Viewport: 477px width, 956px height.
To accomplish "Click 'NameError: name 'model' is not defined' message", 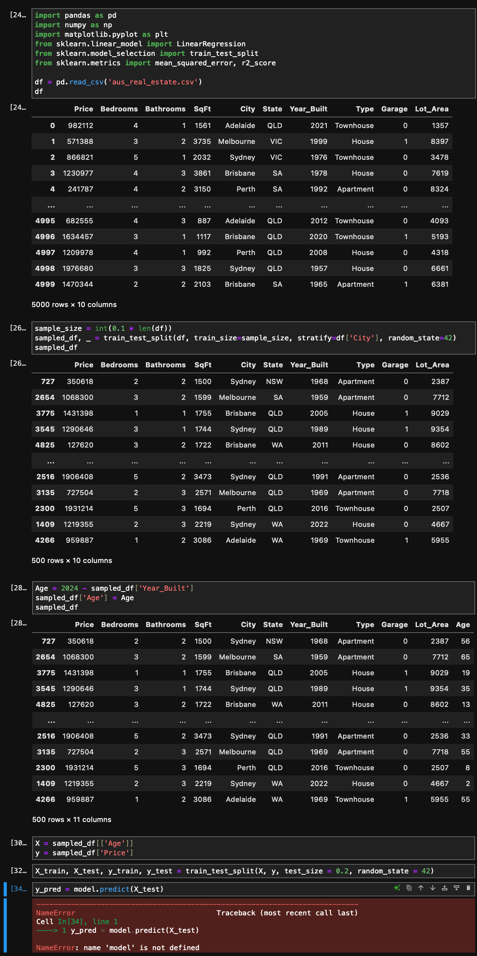I will click(x=117, y=947).
